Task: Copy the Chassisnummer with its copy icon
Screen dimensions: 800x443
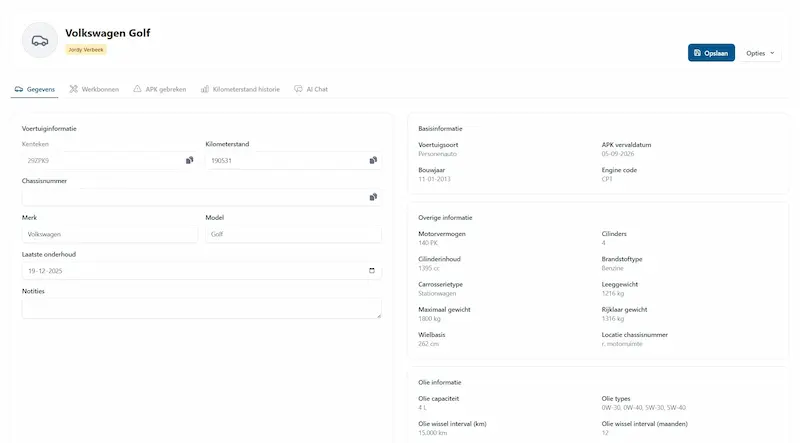Action: pos(373,197)
